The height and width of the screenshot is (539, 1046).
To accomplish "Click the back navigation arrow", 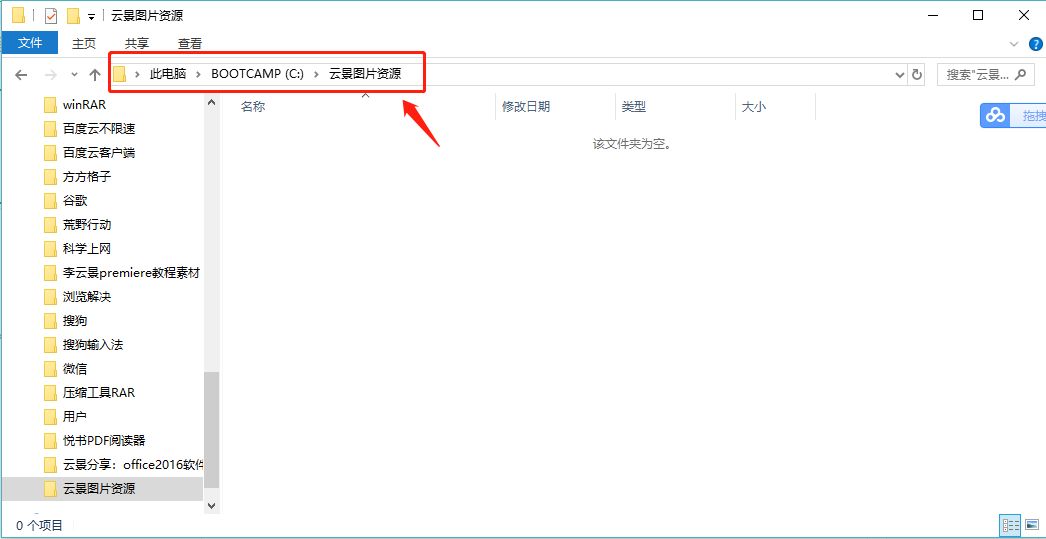I will 21,75.
